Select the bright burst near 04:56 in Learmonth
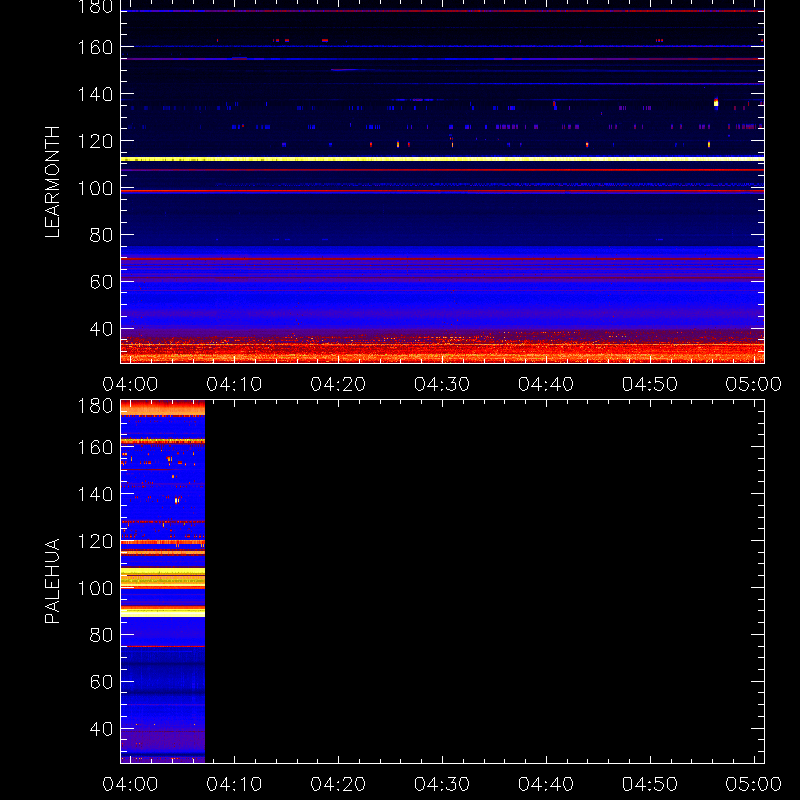 716,102
